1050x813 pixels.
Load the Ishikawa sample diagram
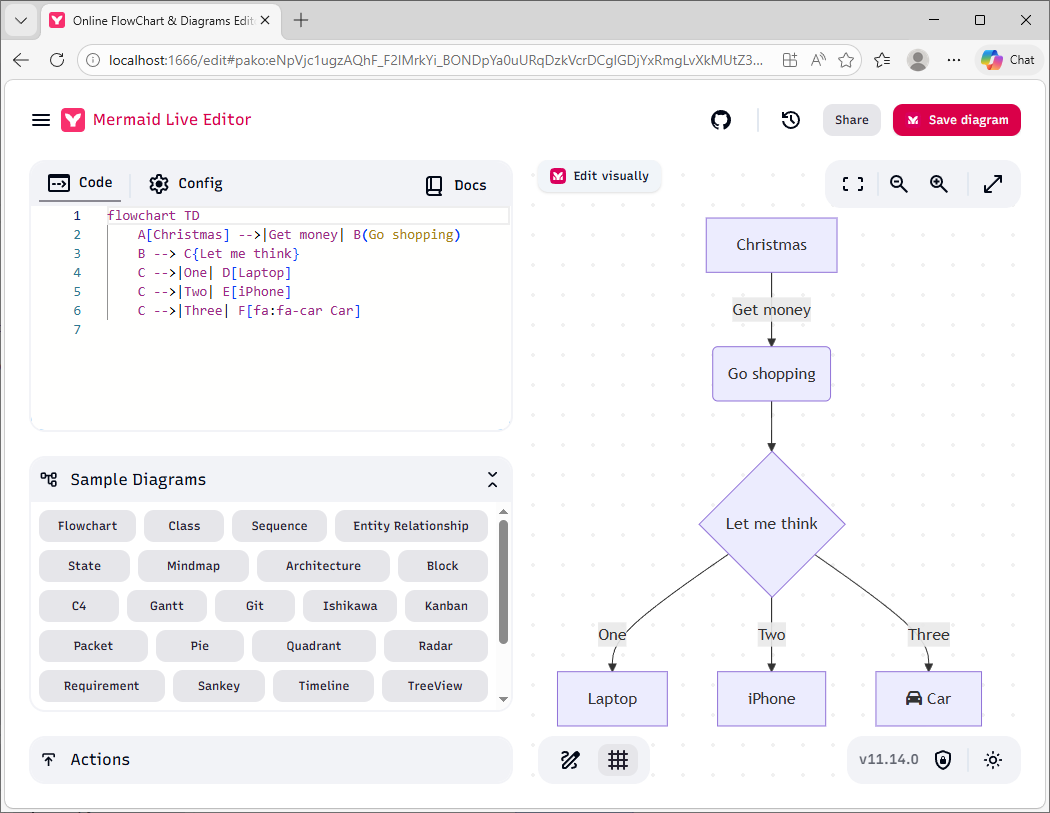point(350,606)
